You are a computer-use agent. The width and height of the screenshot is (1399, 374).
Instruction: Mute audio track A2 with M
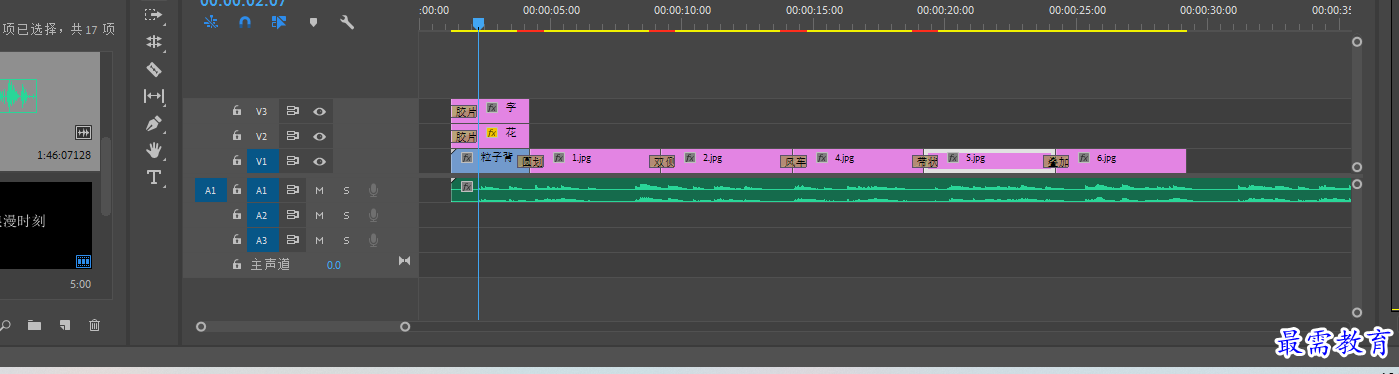320,215
